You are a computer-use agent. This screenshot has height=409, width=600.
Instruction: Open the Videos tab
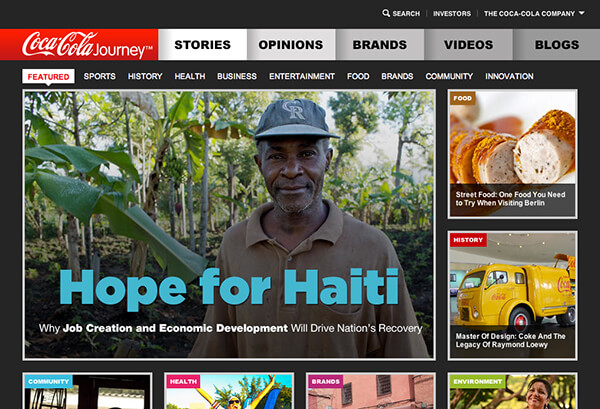(x=468, y=45)
